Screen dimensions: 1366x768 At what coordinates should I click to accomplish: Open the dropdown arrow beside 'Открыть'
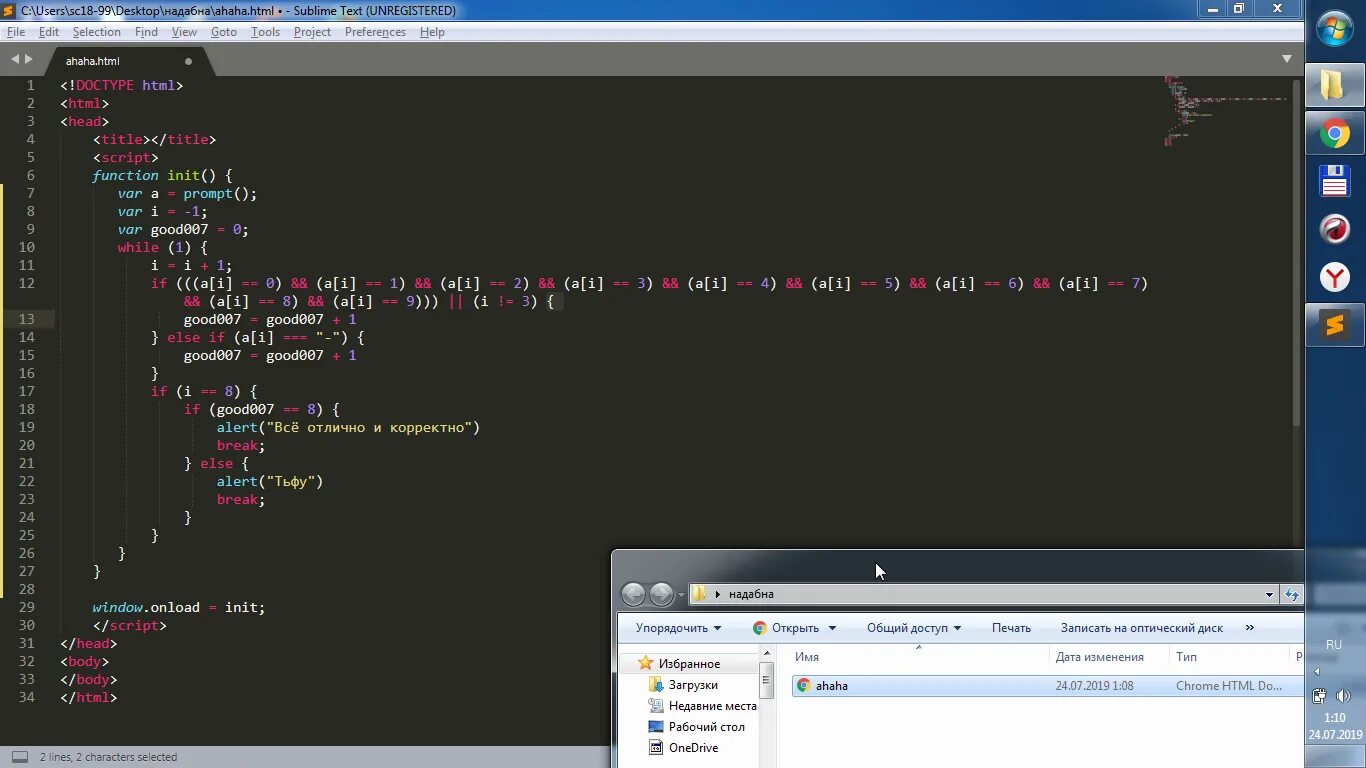[x=832, y=629]
